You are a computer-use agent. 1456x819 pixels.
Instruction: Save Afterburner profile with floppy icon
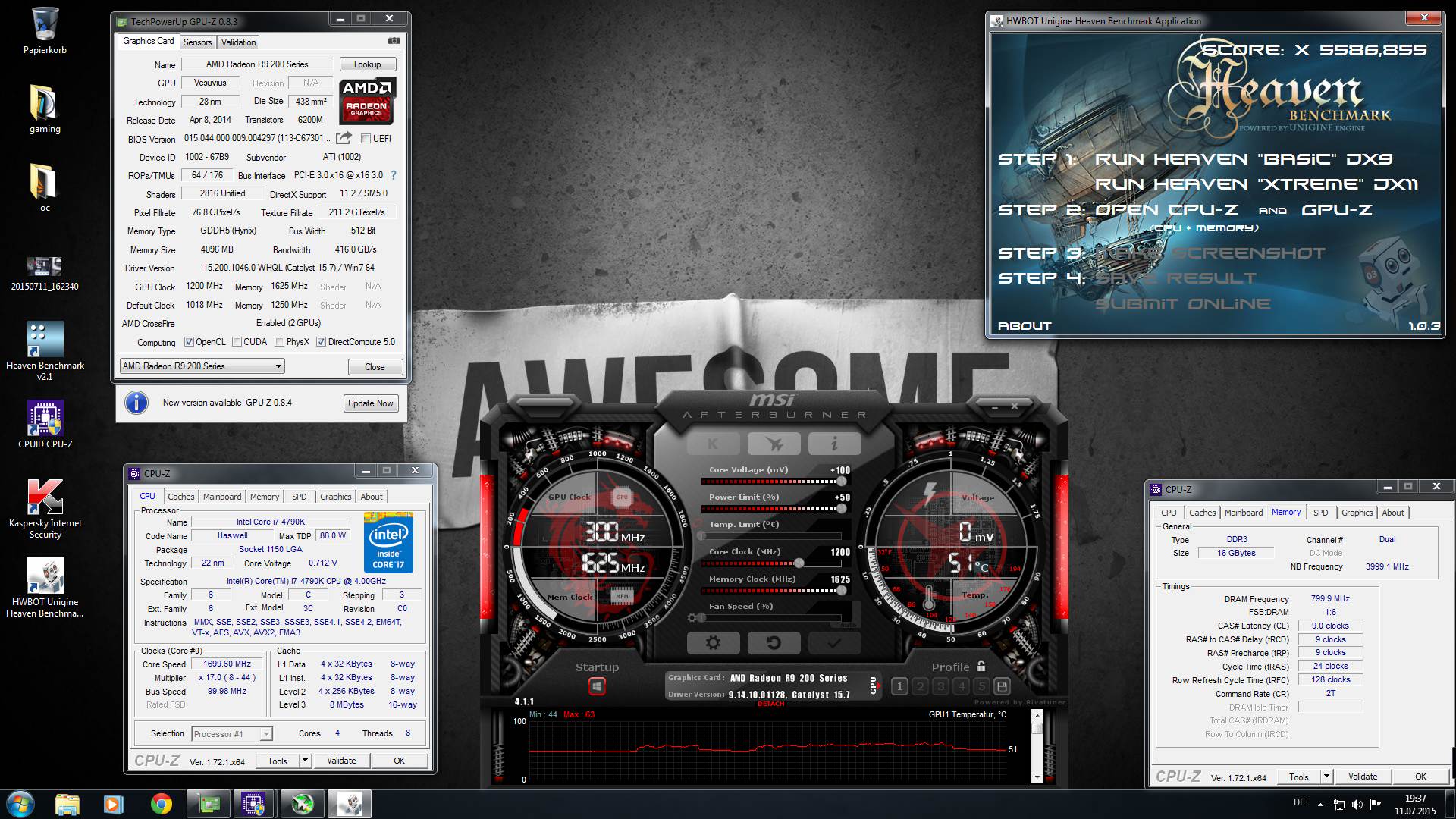click(x=1002, y=686)
